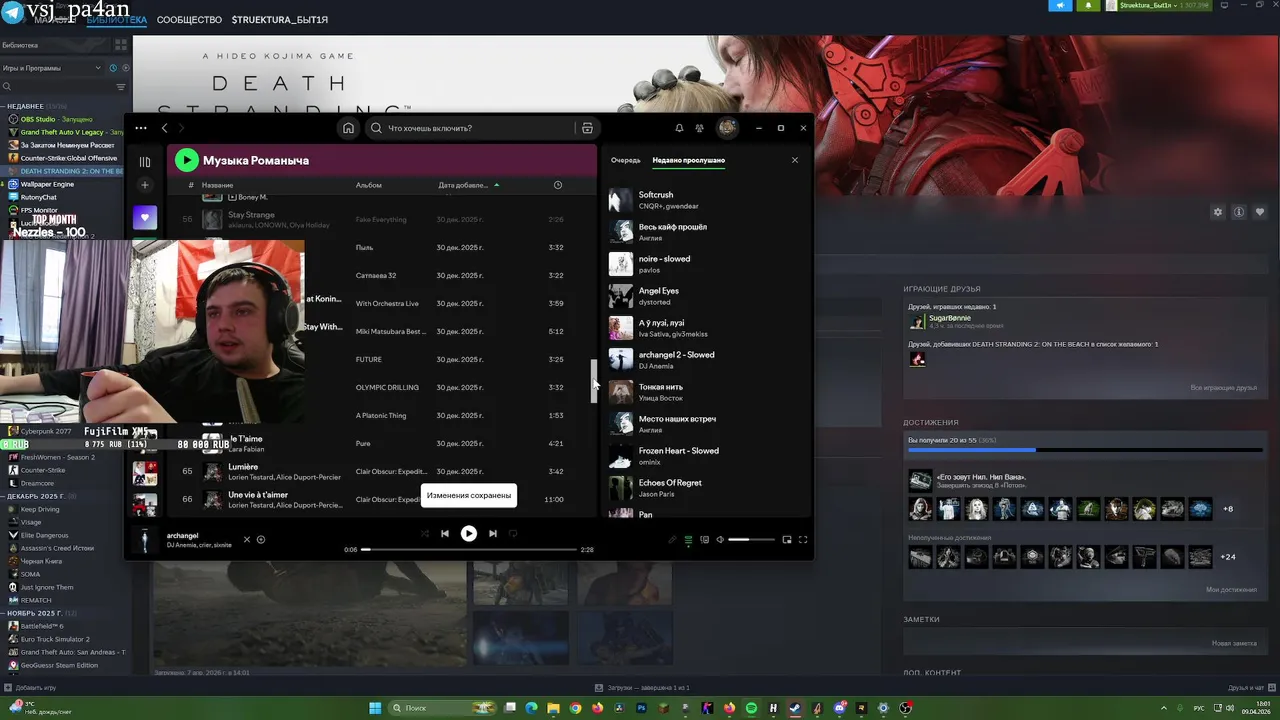Open Browse icon in Spotify search bar

587,128
